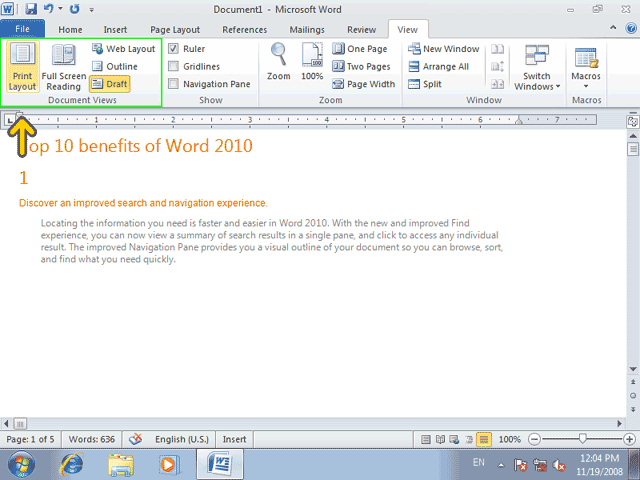The width and height of the screenshot is (640, 480).
Task: Click Redo icon in Quick Access Toolbar
Action: pyautogui.click(x=75, y=9)
